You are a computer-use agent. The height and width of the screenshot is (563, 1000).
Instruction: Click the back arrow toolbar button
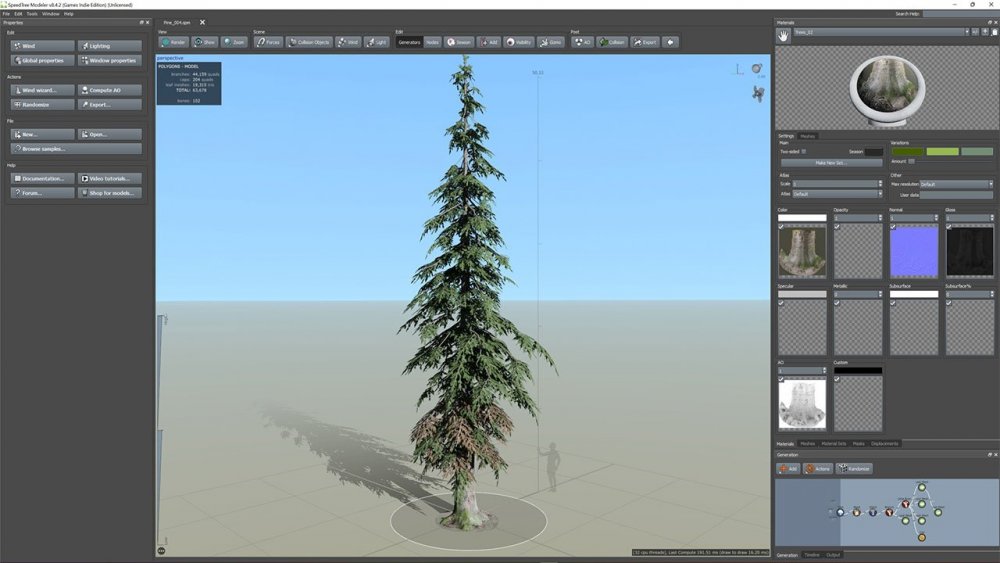pyautogui.click(x=670, y=42)
